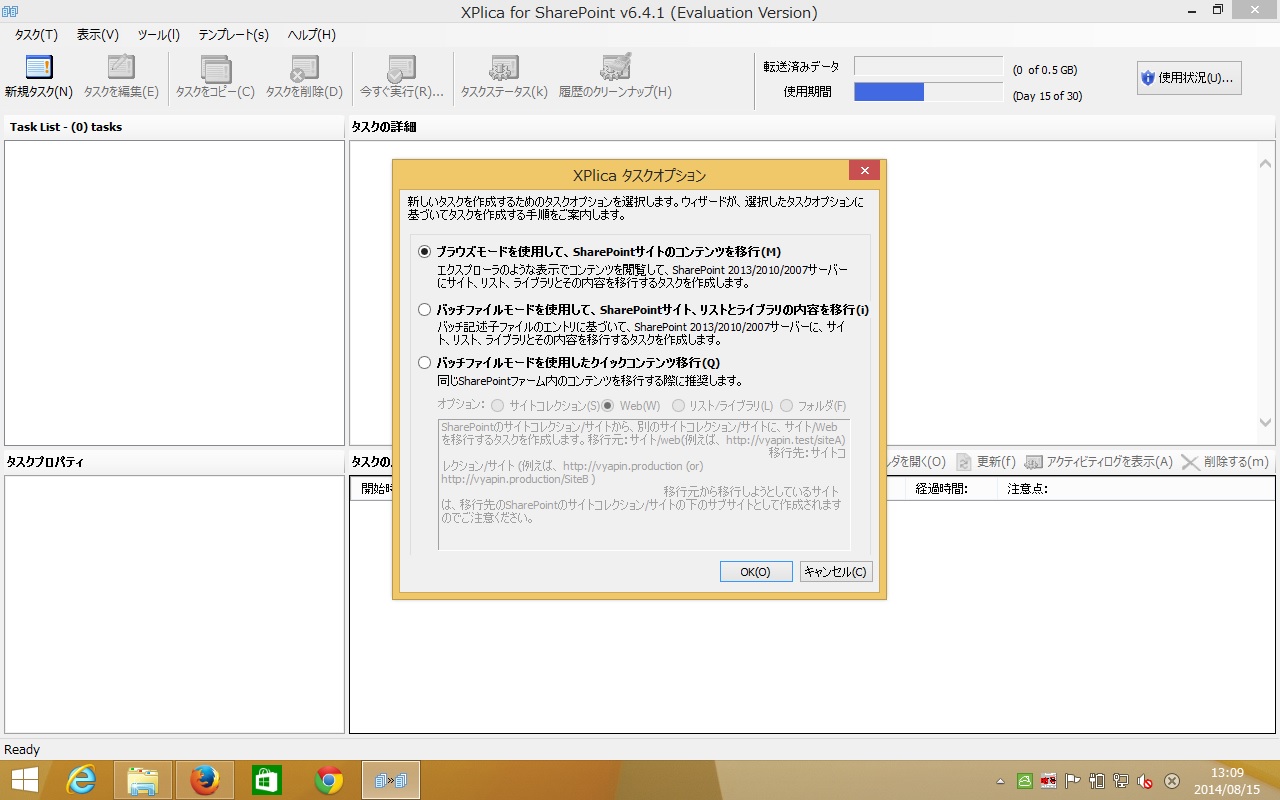Open Windows Store from taskbar
The image size is (1280, 800).
coord(267,780)
